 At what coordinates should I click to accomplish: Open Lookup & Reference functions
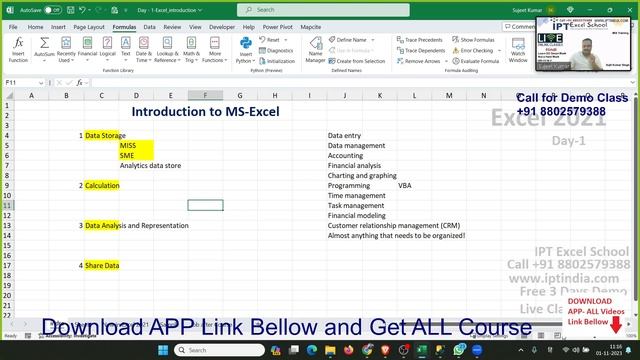(x=167, y=49)
